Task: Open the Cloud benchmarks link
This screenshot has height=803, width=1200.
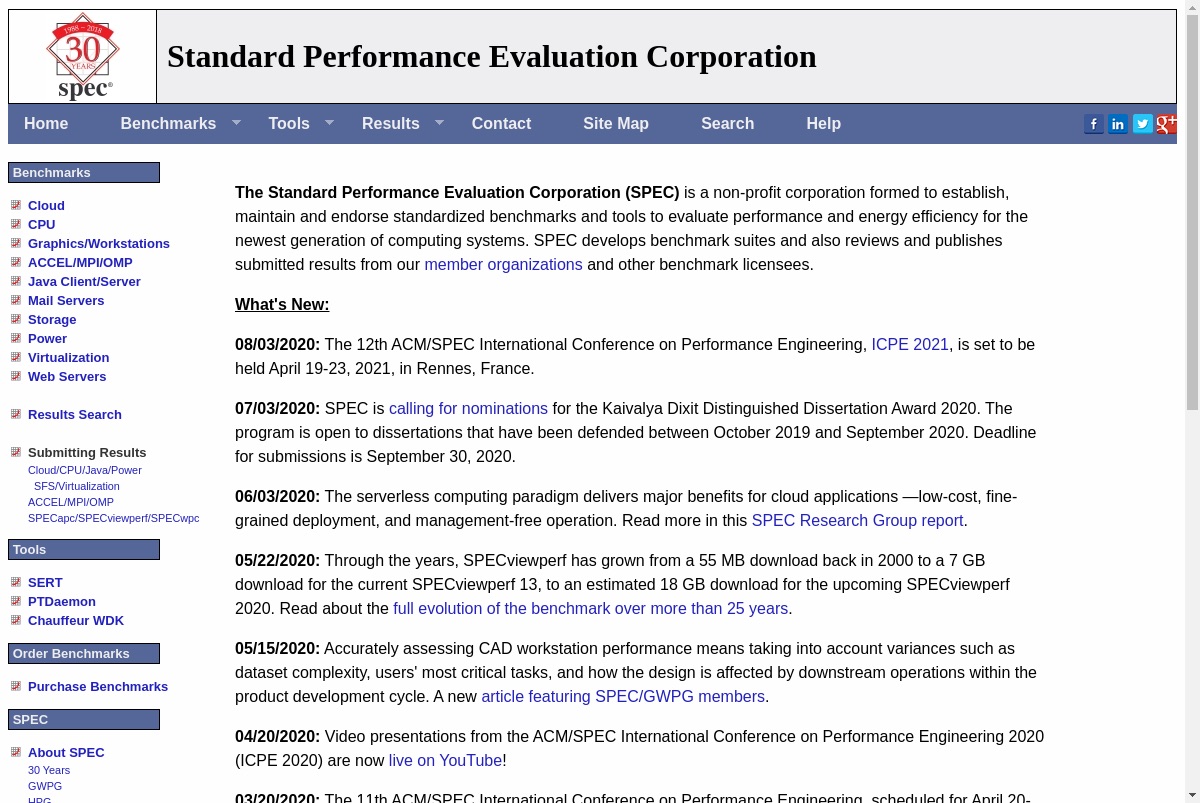Action: [x=46, y=205]
